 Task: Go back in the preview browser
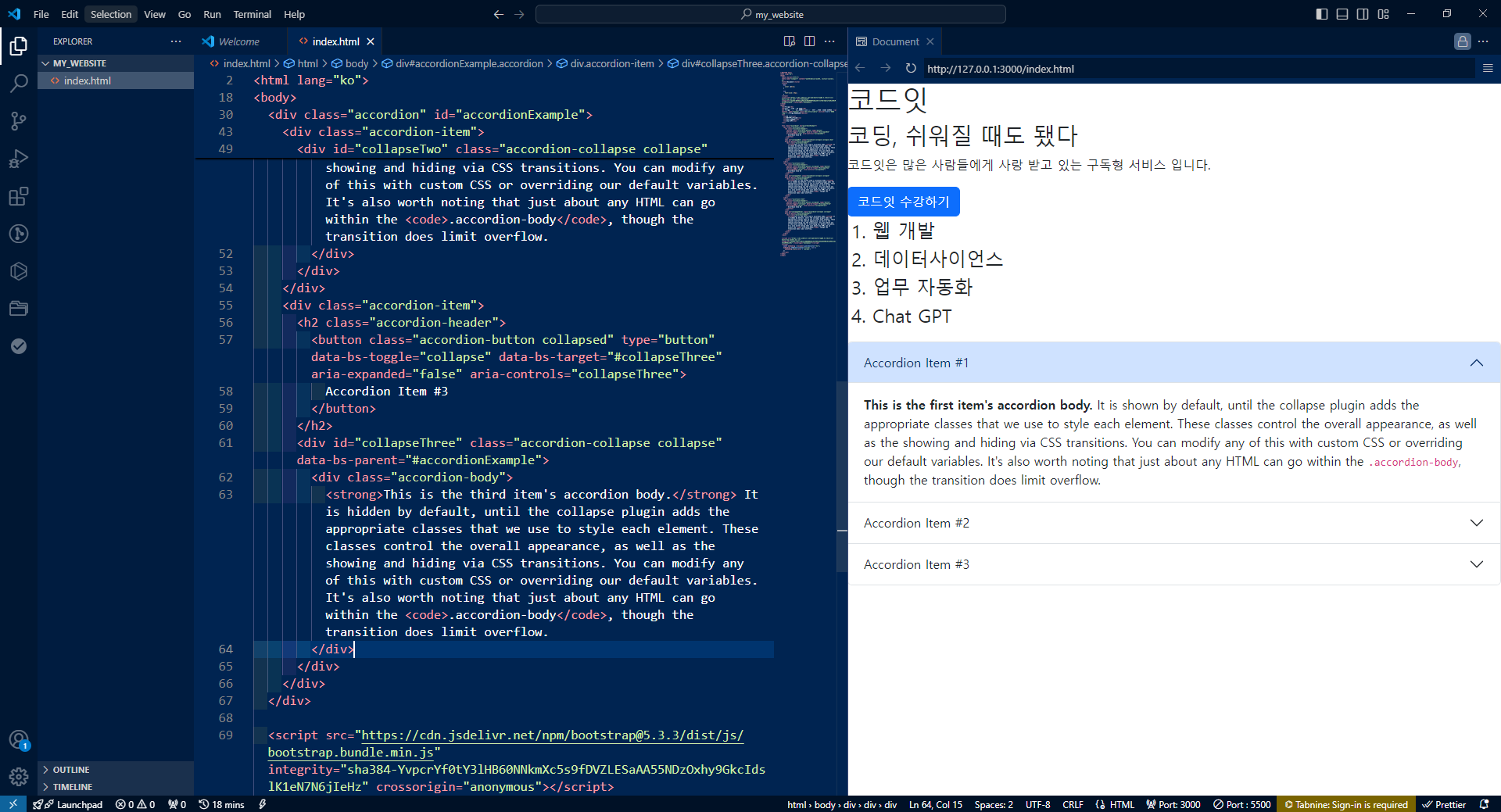point(861,69)
